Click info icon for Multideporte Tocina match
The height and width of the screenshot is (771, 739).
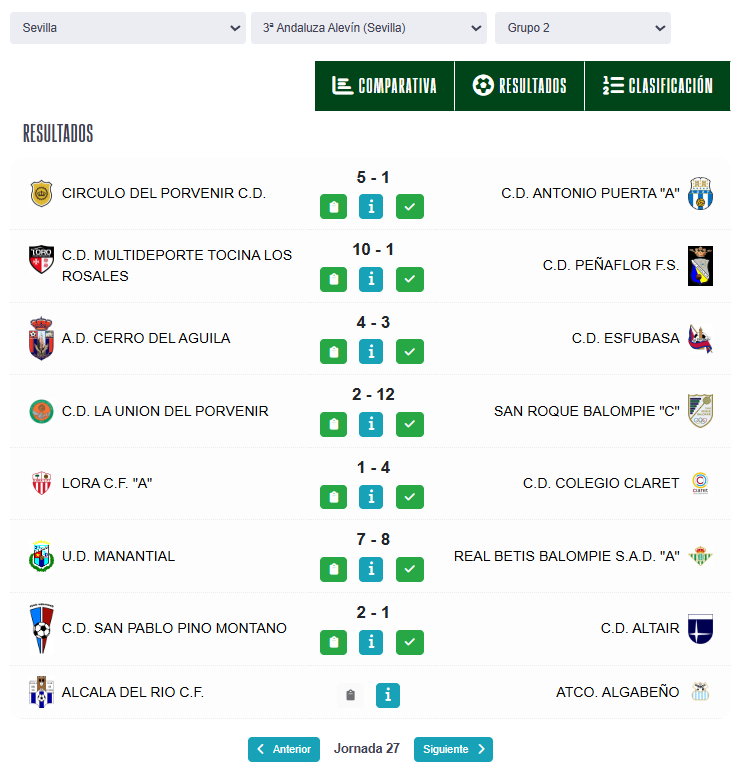pyautogui.click(x=371, y=279)
